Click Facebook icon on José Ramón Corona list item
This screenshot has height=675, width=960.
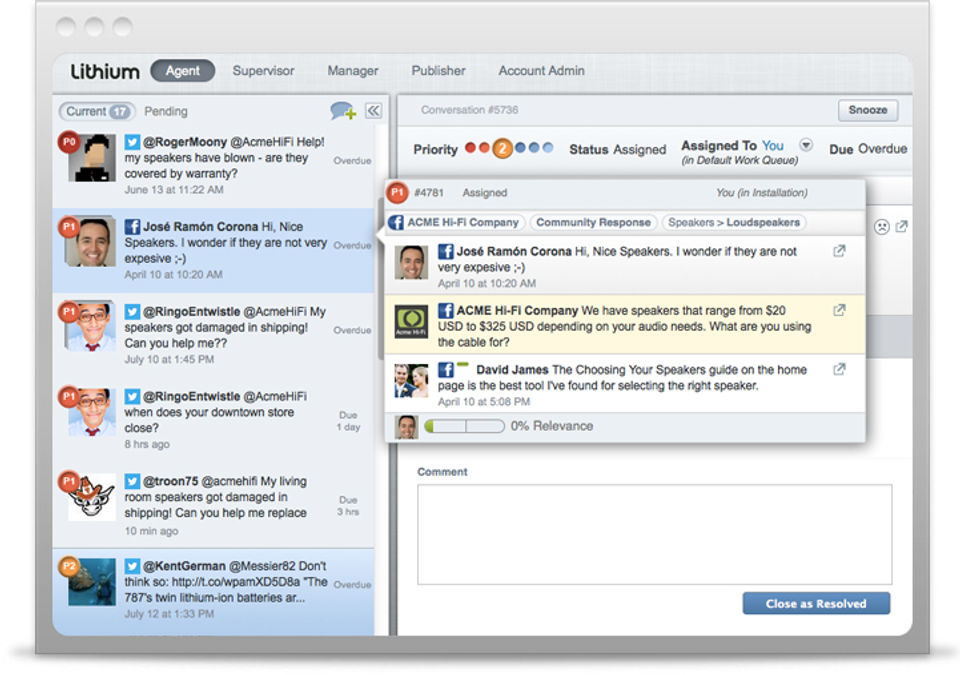[132, 227]
